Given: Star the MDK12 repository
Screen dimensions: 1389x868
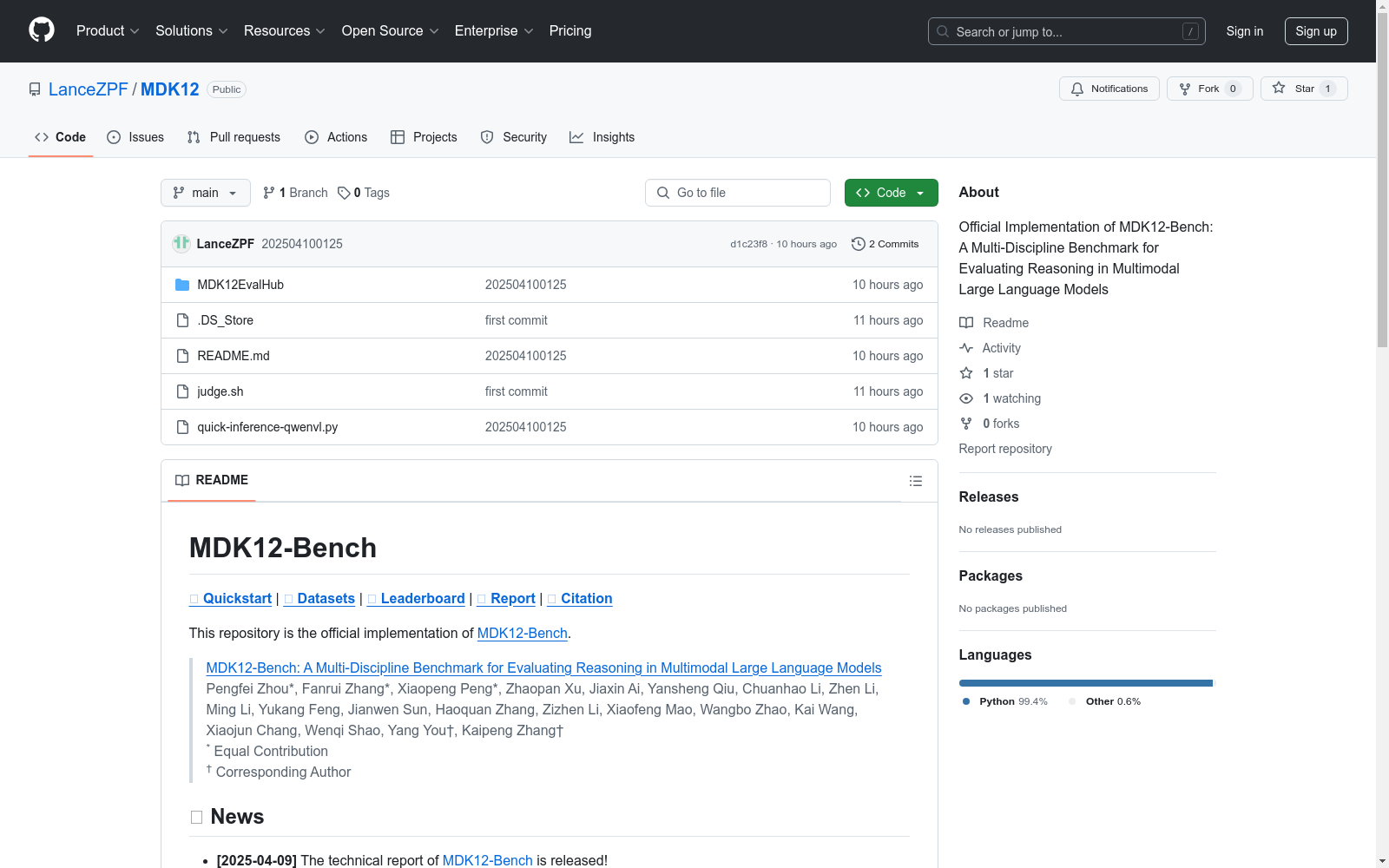Looking at the screenshot, I should click(x=1304, y=89).
